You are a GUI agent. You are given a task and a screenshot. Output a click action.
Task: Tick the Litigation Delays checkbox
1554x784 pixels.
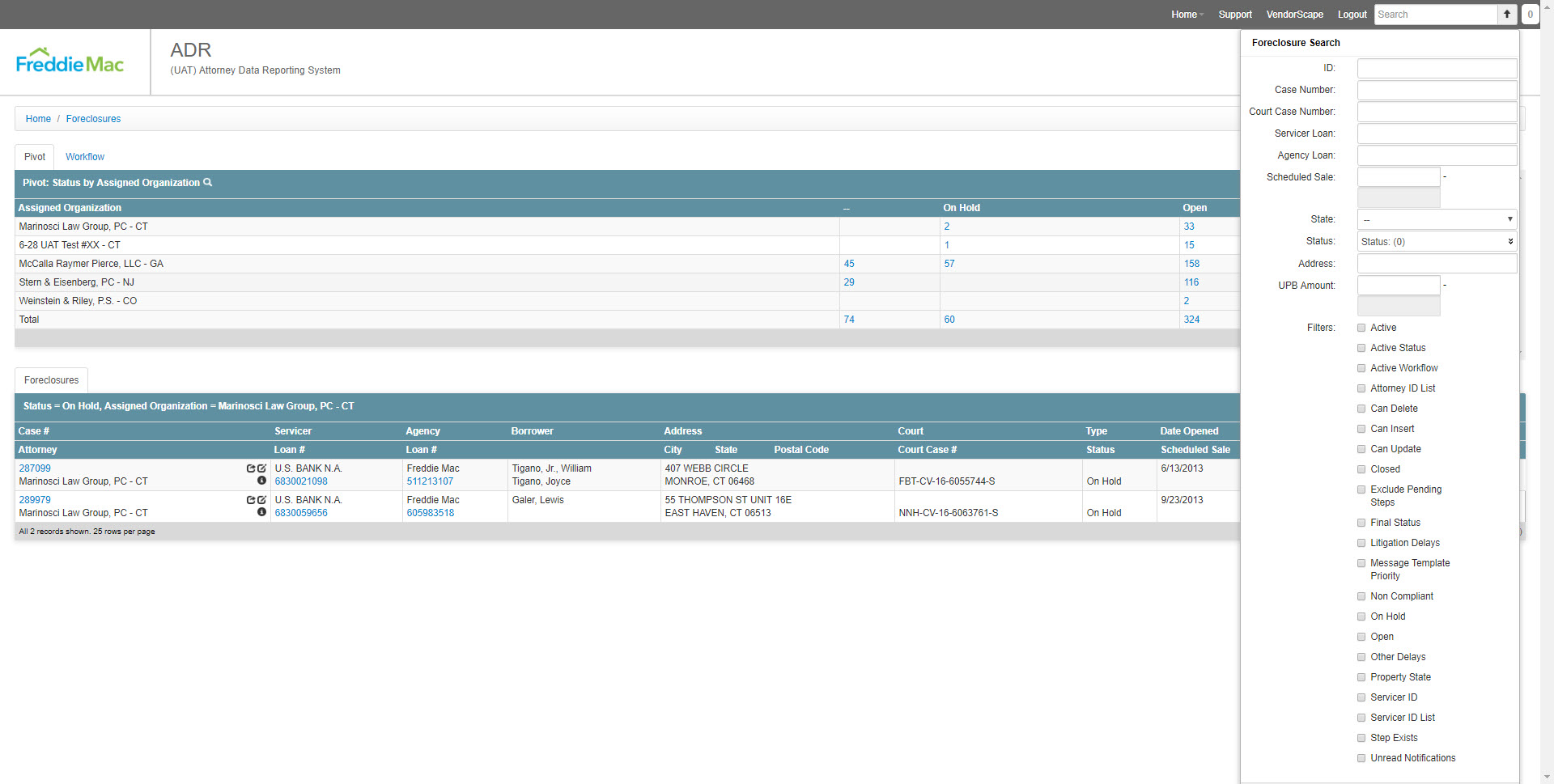point(1361,543)
